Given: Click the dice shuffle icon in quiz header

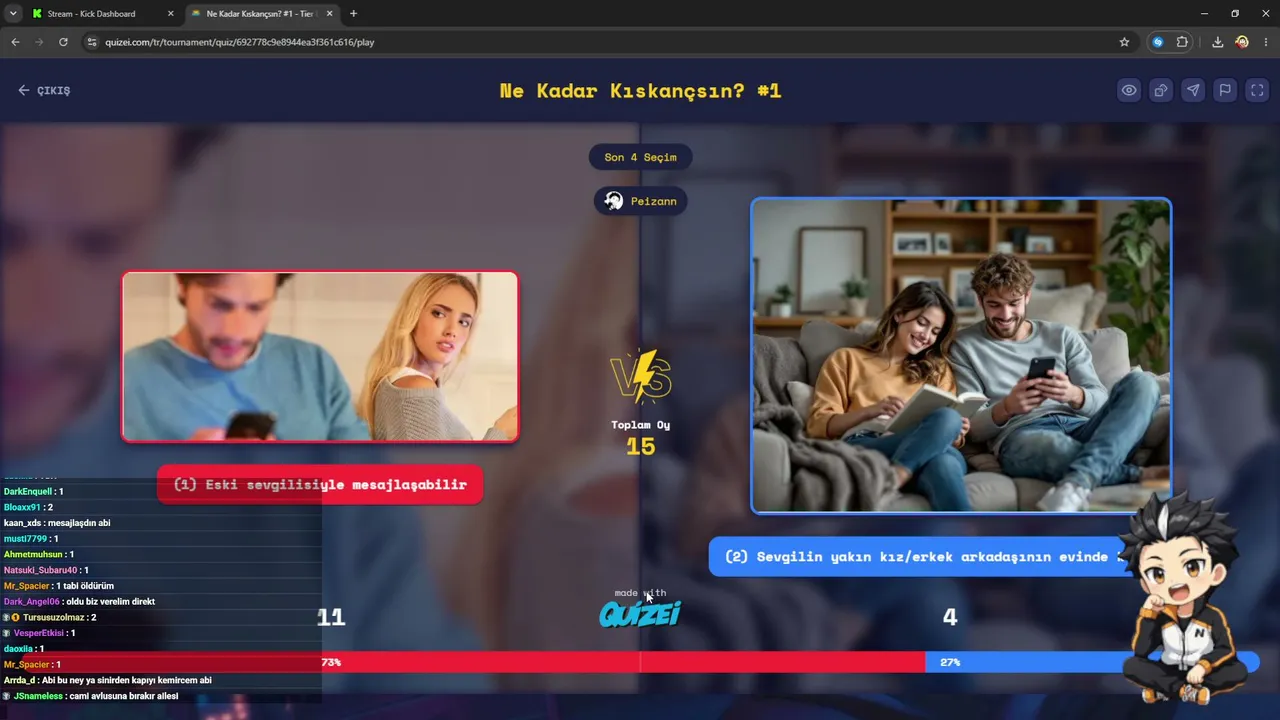Looking at the screenshot, I should (1161, 90).
